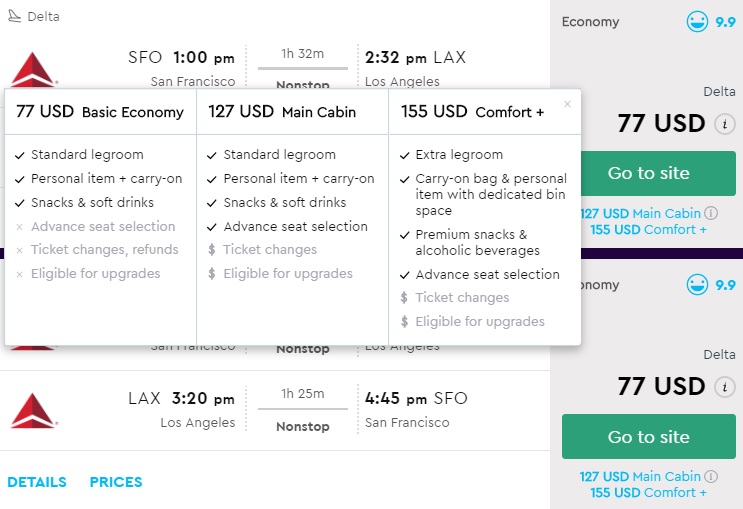Click the 77 USD Basic Economy header
743x509 pixels.
tap(100, 112)
